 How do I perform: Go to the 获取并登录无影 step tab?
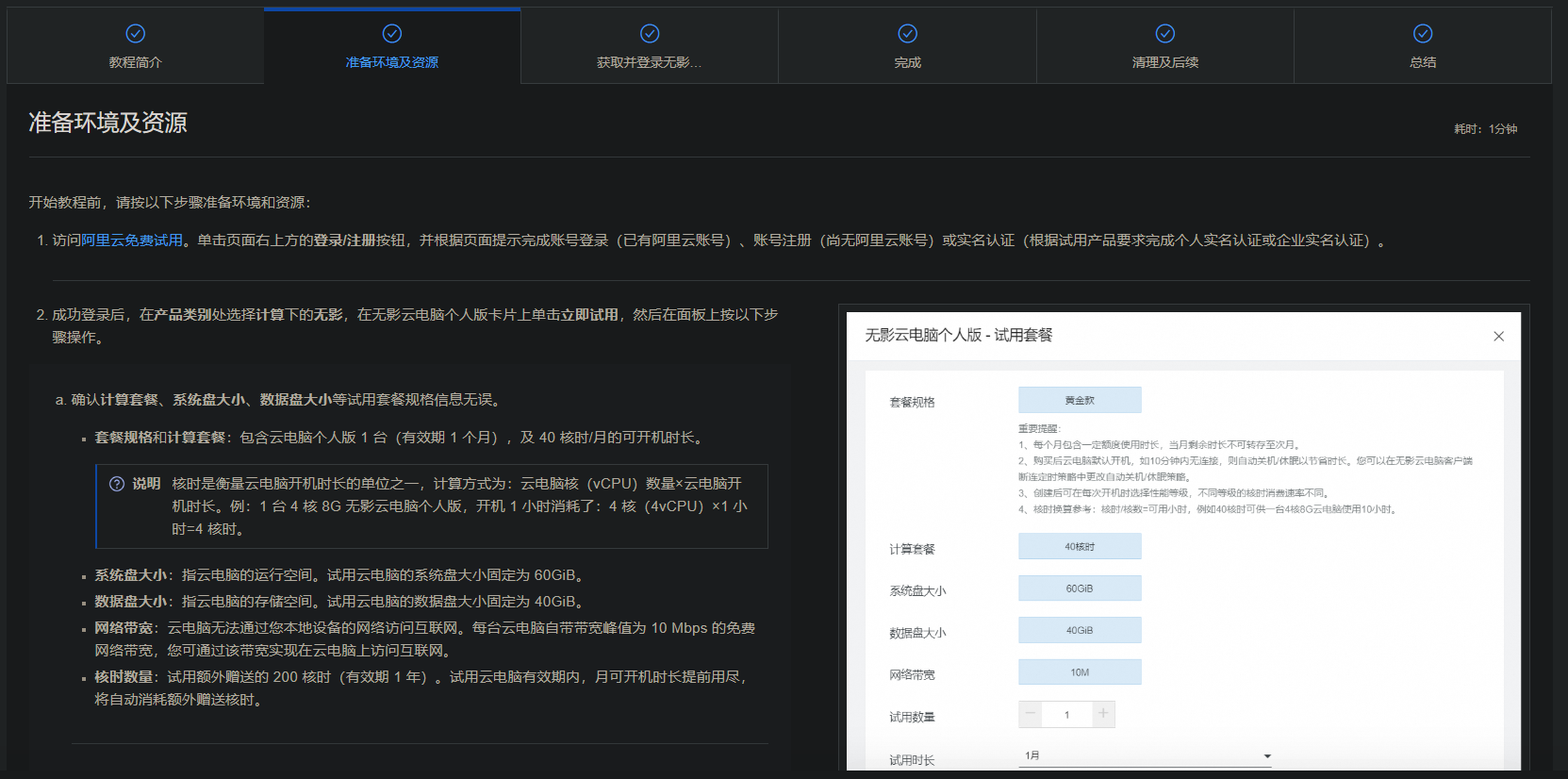click(650, 46)
